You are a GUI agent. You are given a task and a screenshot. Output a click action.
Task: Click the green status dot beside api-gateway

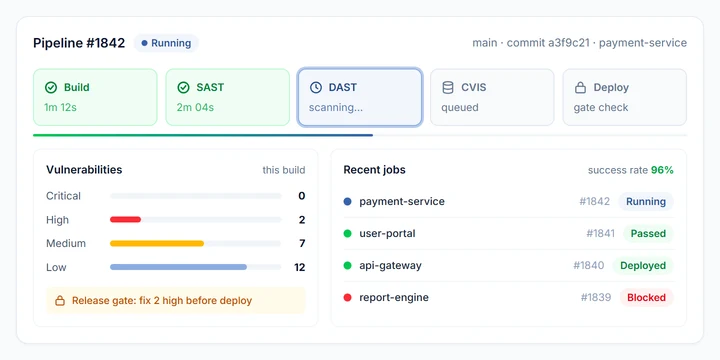348,265
